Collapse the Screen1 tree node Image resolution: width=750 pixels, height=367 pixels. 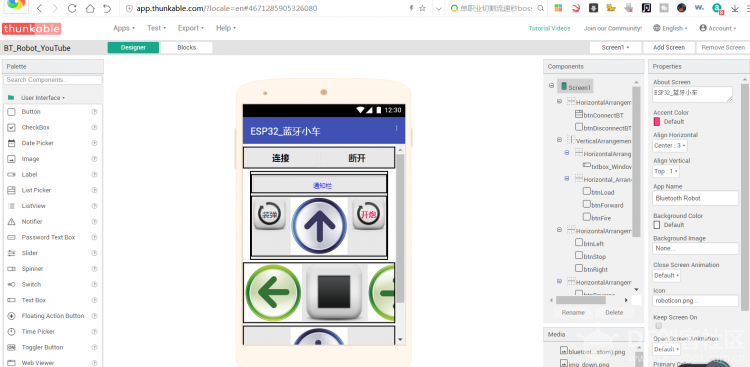(x=551, y=86)
